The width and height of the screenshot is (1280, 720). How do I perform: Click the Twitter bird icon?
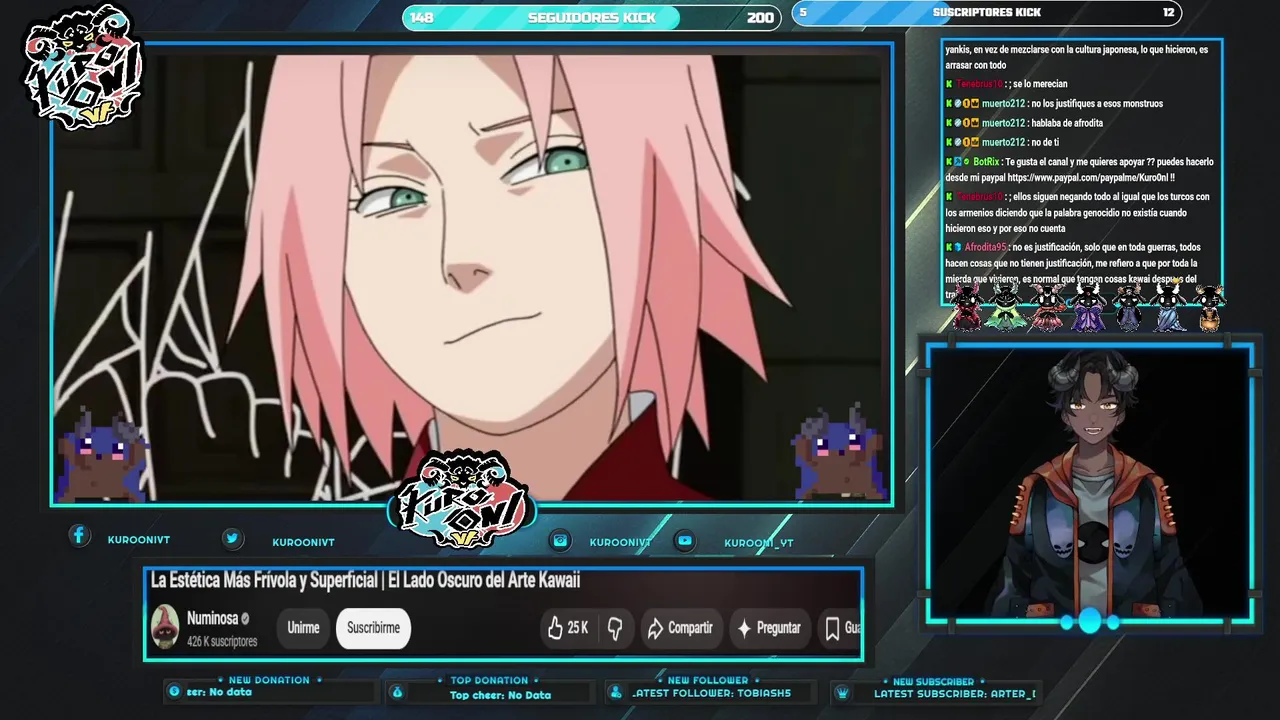232,538
